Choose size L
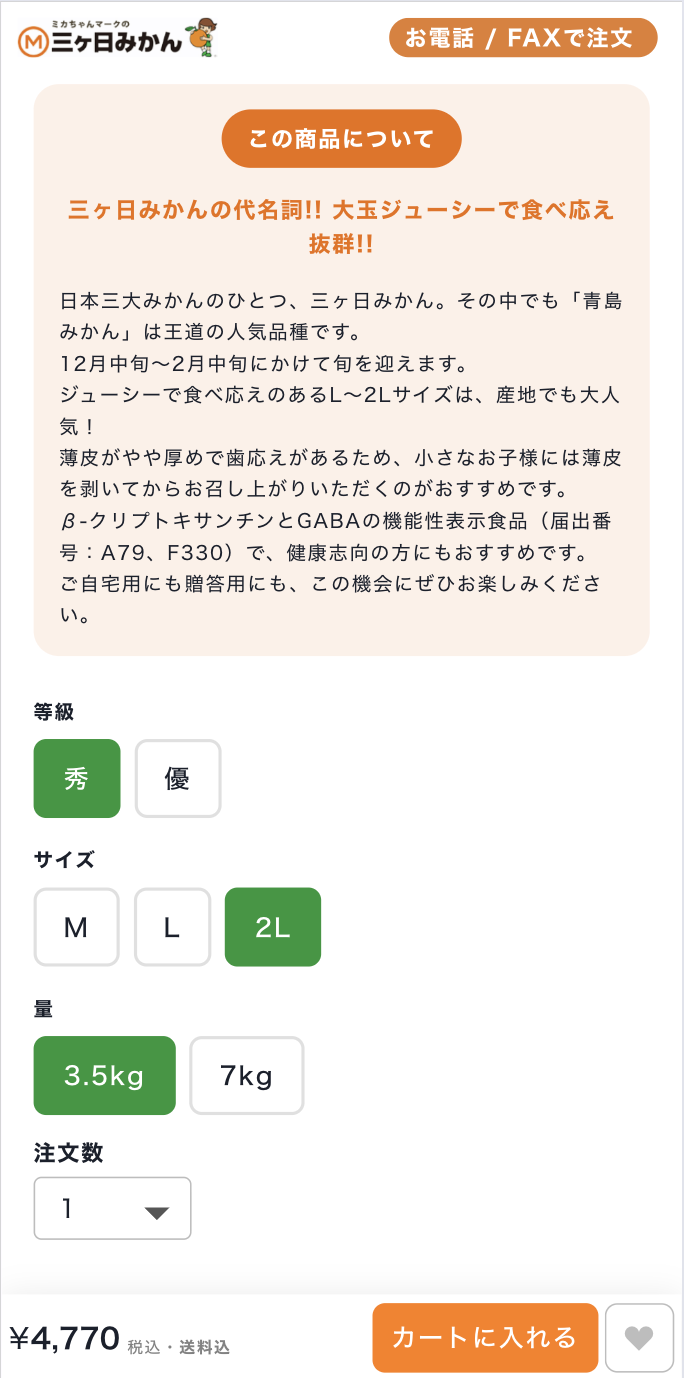The height and width of the screenshot is (1378, 684). [x=172, y=927]
